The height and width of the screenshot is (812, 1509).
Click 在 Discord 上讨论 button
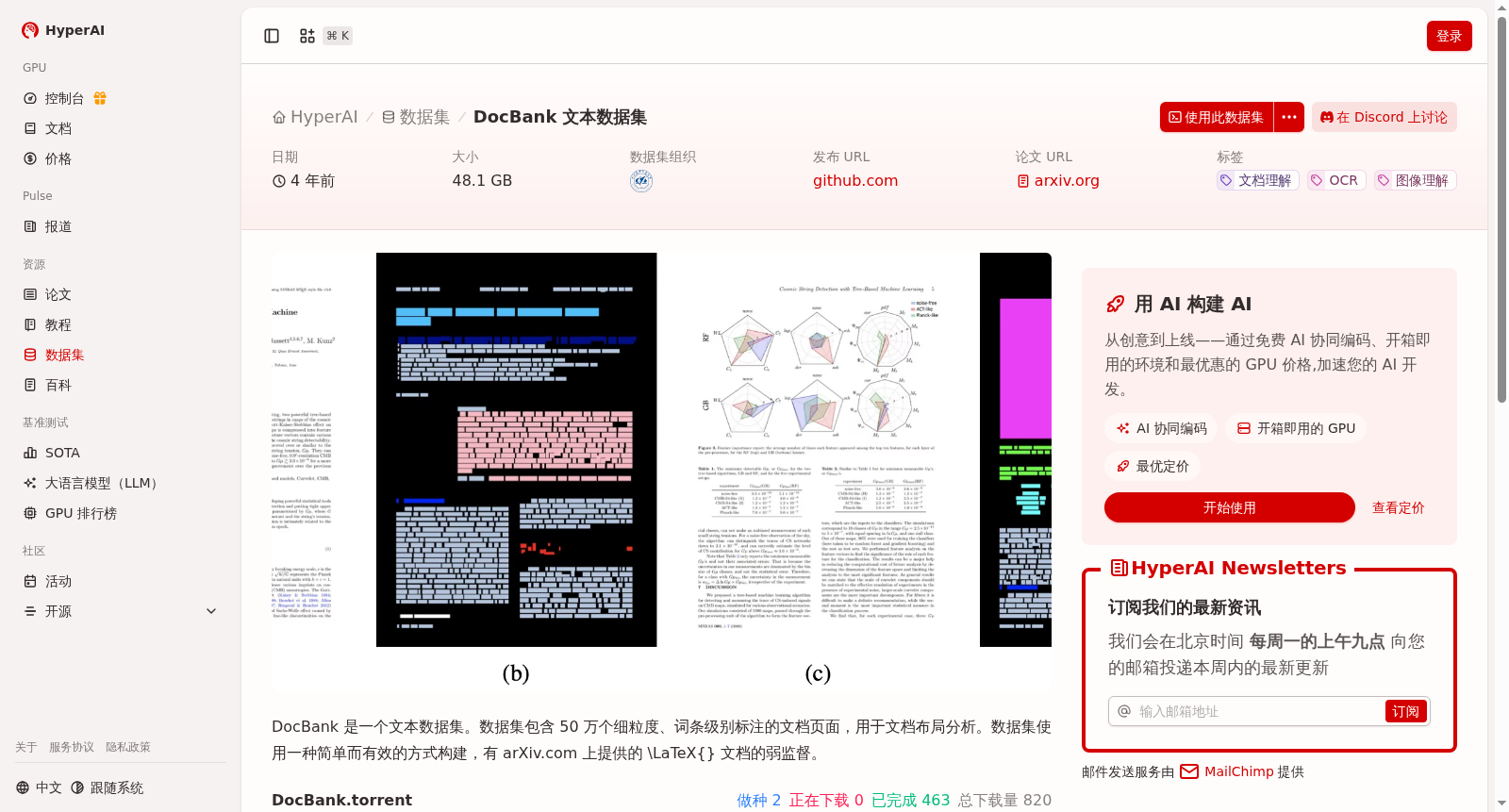1385,117
